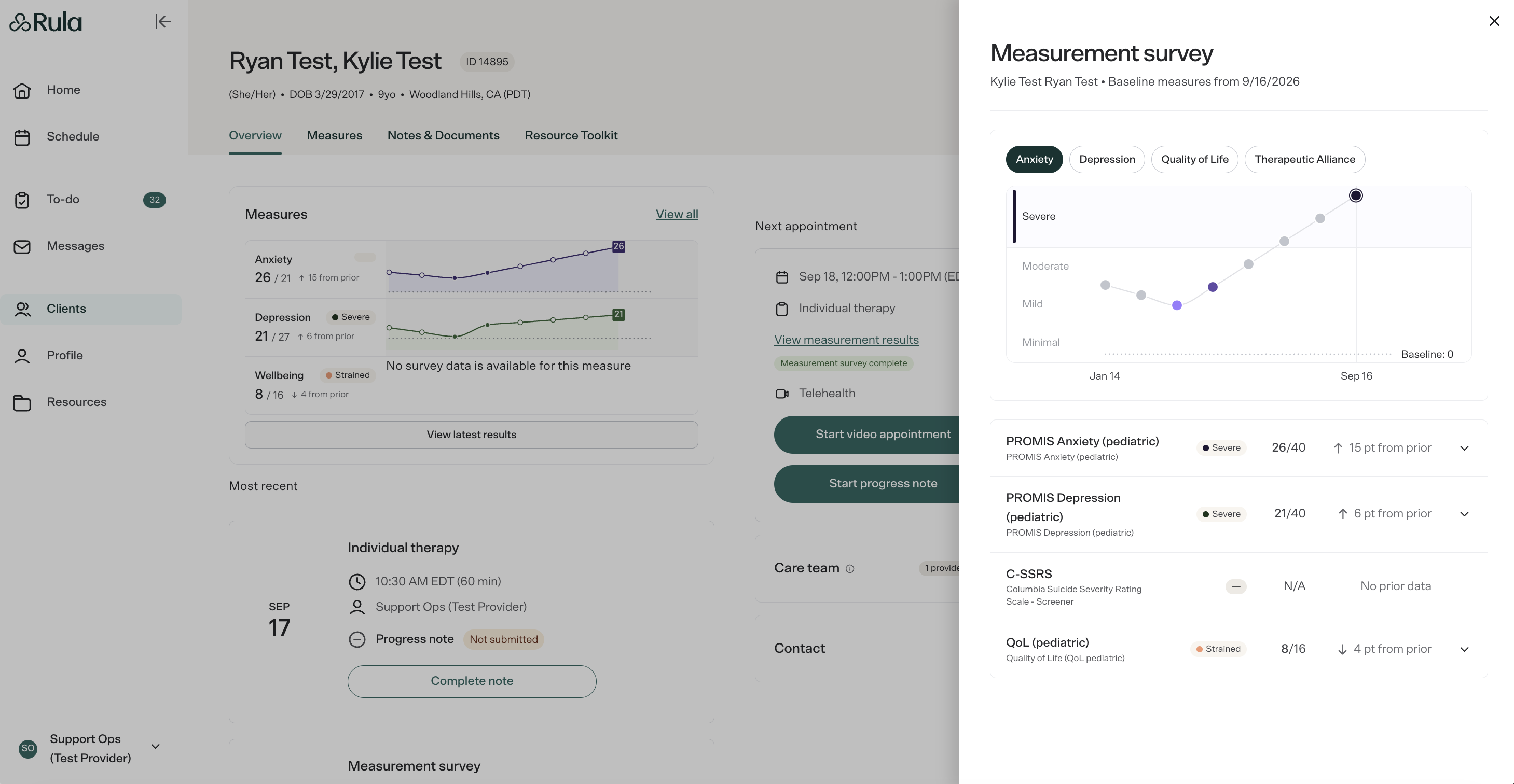Screen dimensions: 1514x784
Task: Switch to the Overview tab
Action: tap(255, 136)
